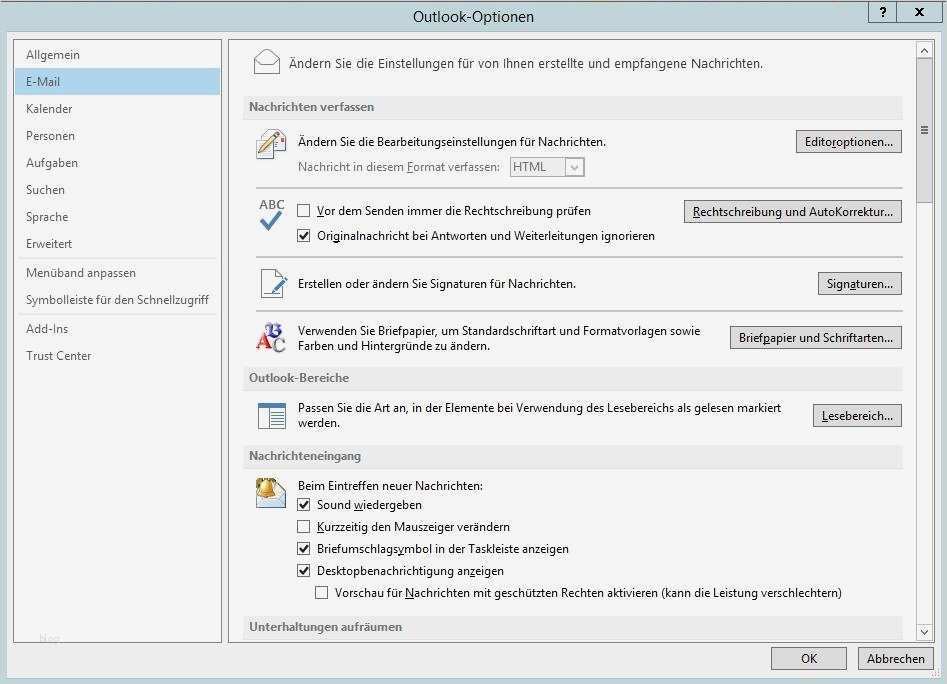
Task: Click the signature creation page icon
Action: tap(272, 283)
